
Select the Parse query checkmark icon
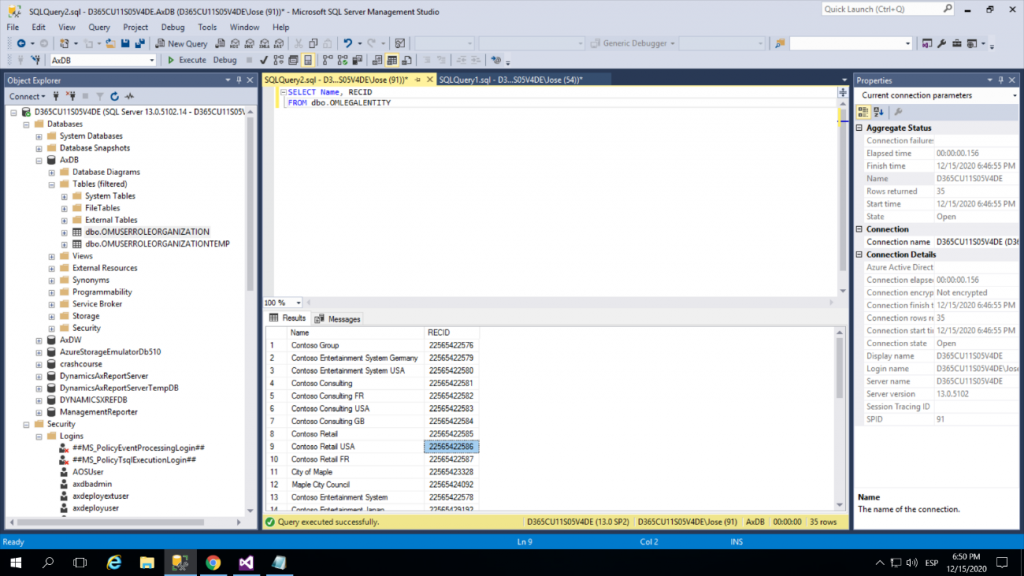263,60
